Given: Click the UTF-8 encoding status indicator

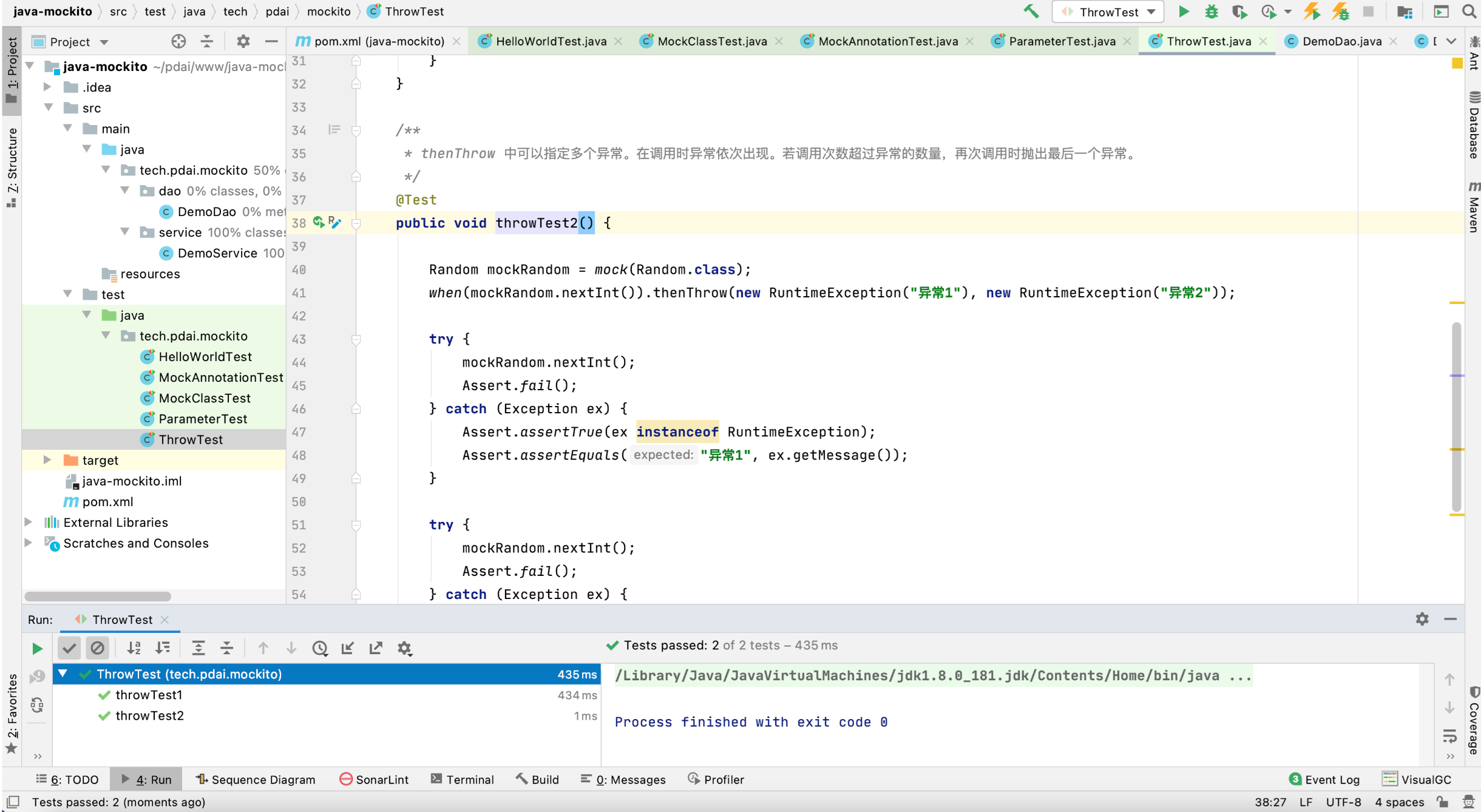Looking at the screenshot, I should pos(1343,802).
